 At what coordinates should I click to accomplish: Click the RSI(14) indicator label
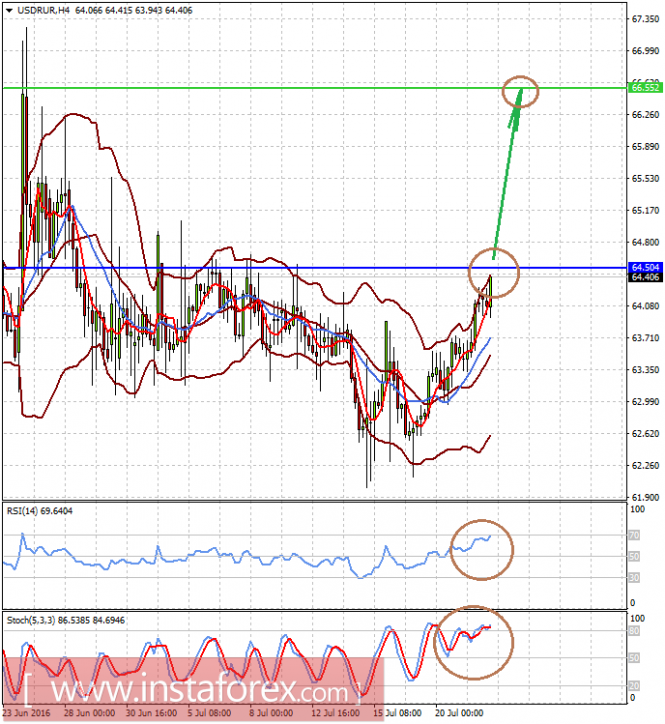40,511
